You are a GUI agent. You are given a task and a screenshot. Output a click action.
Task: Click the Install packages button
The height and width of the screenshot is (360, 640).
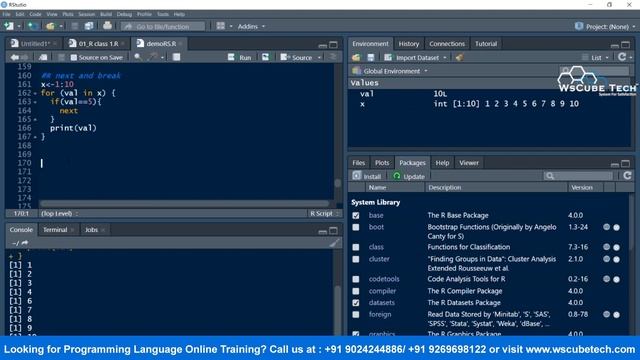367,176
